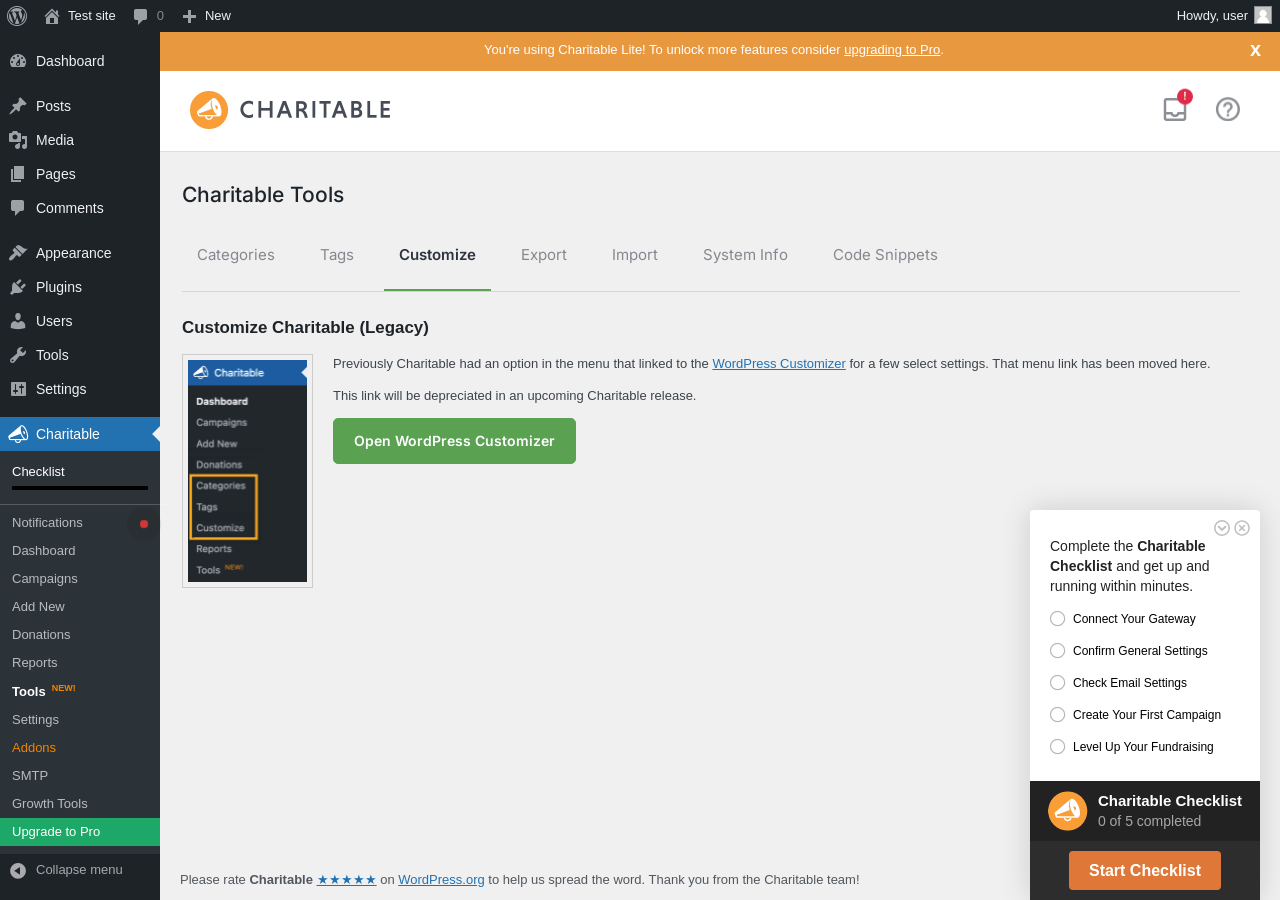Open WordPress.org link in footer
Image resolution: width=1280 pixels, height=900 pixels.
[x=441, y=880]
